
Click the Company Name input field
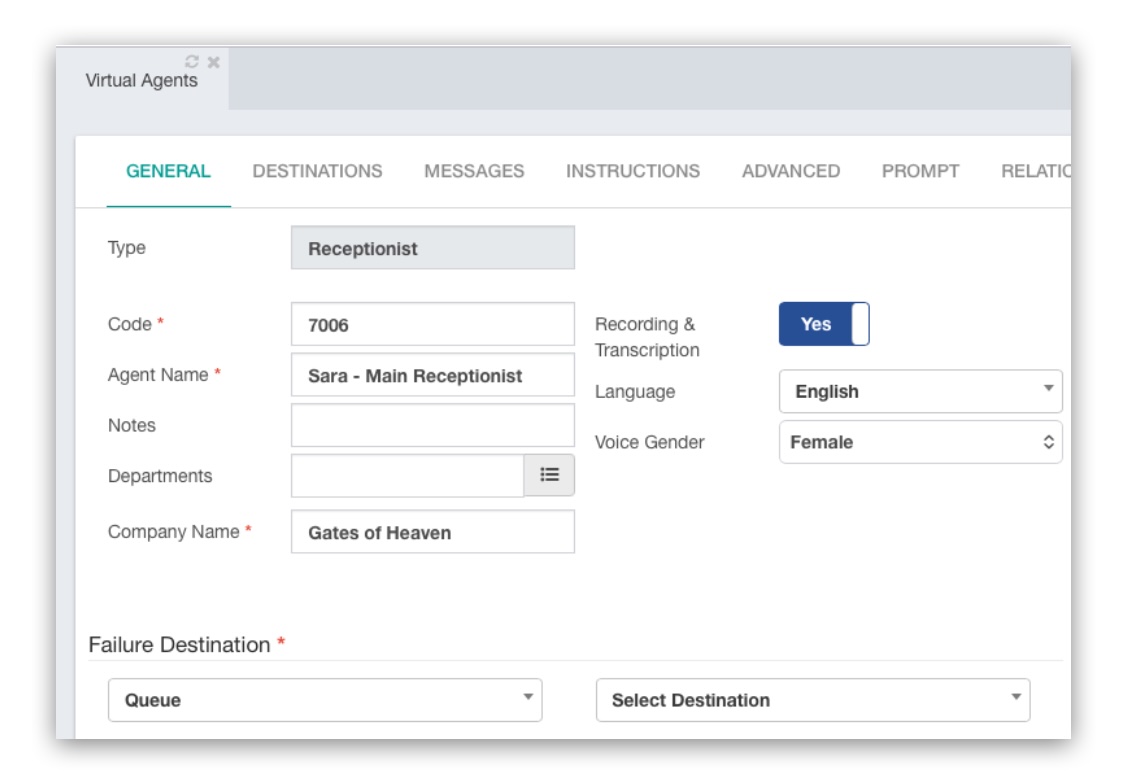[x=433, y=532]
